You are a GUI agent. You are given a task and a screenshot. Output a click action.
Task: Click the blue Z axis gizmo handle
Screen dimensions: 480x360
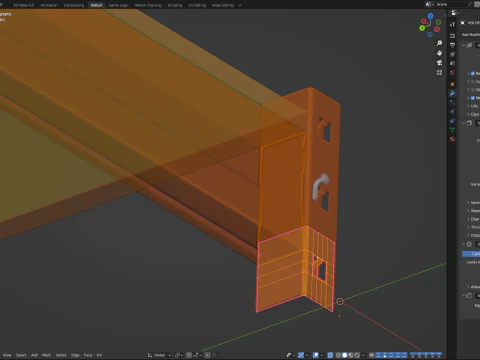coord(430,16)
